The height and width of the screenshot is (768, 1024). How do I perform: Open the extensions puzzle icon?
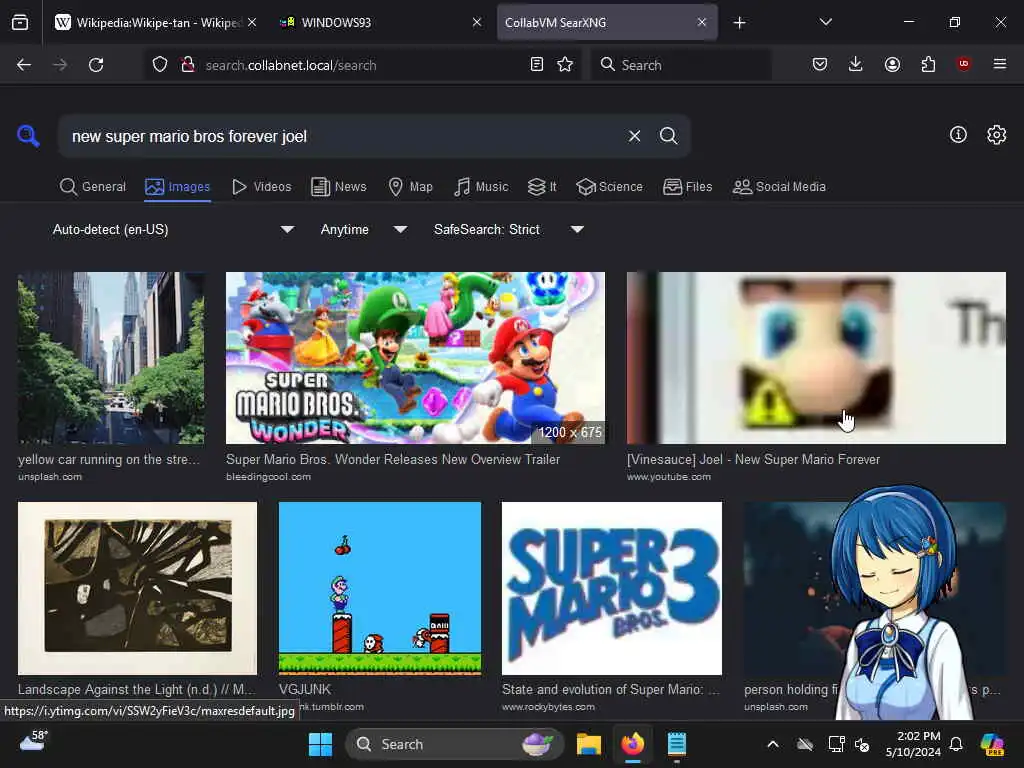coord(928,64)
